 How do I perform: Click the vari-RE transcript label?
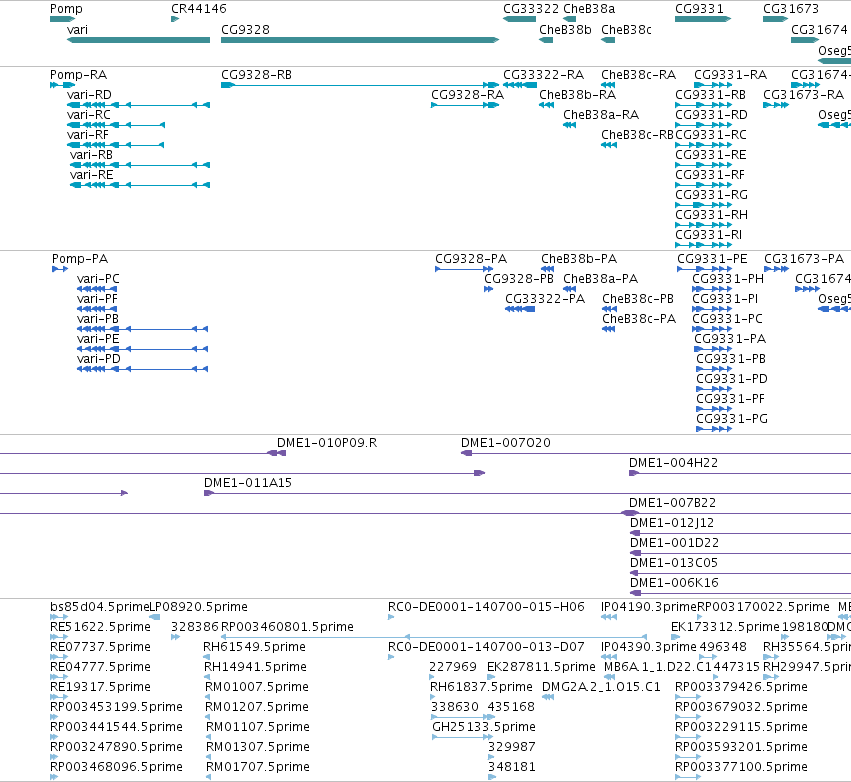click(x=92, y=175)
